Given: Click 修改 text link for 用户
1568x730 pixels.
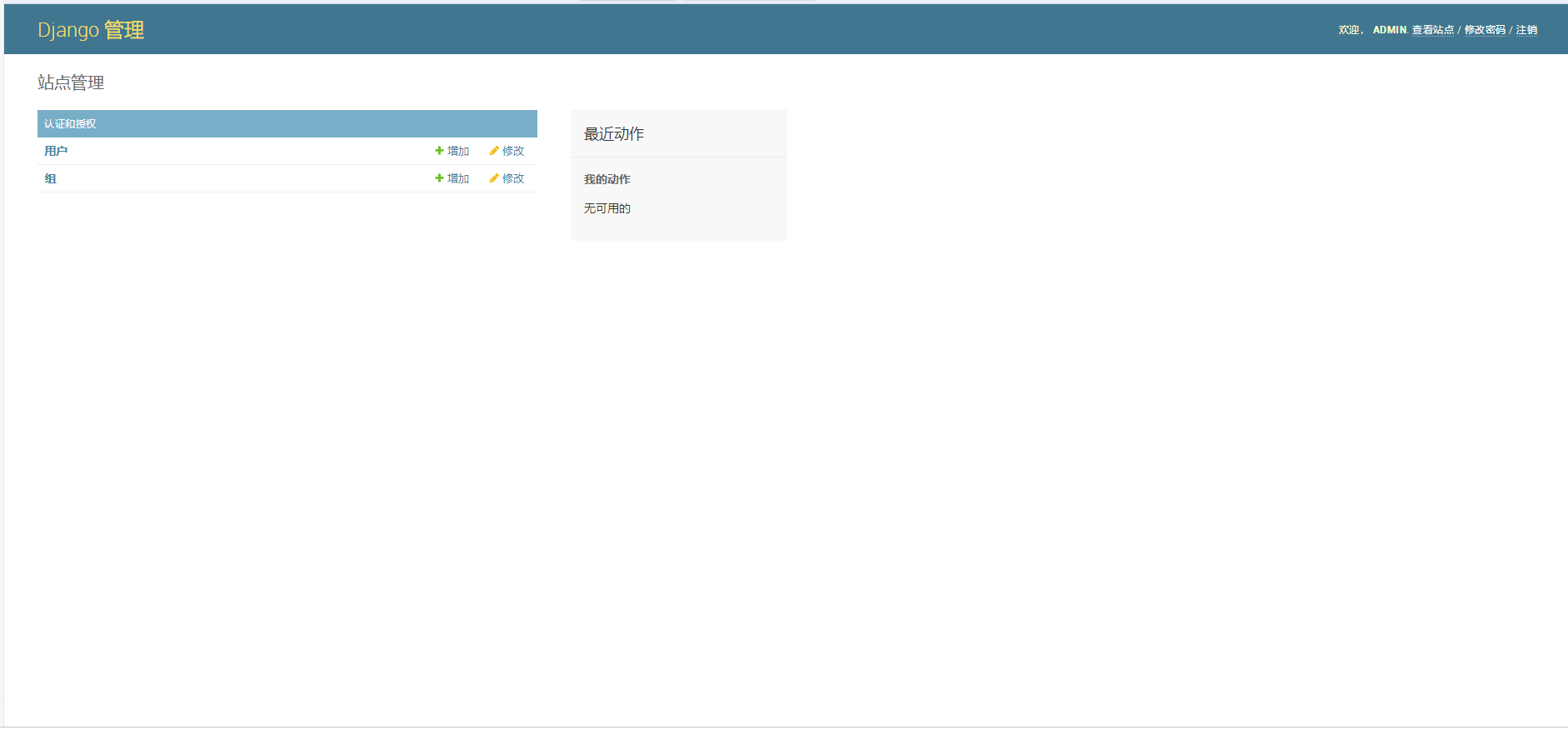Looking at the screenshot, I should [x=513, y=151].
